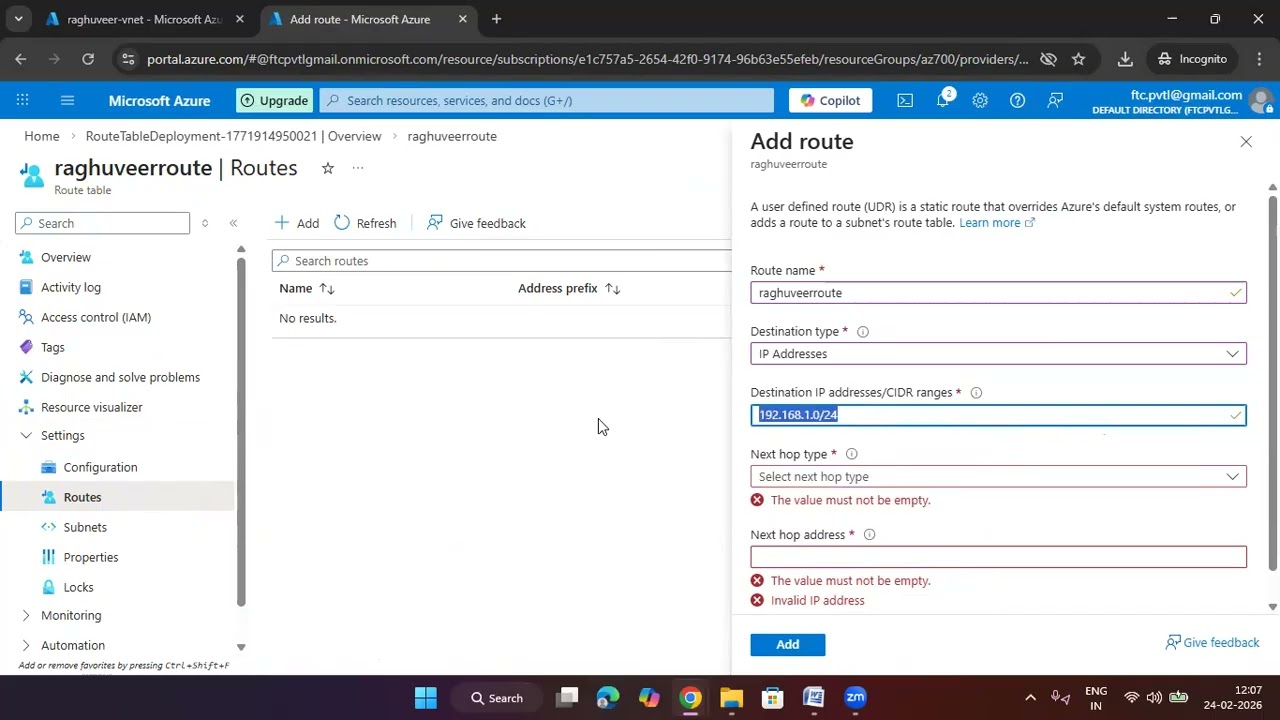1280x720 pixels.
Task: Open portal settings gear icon
Action: click(980, 100)
